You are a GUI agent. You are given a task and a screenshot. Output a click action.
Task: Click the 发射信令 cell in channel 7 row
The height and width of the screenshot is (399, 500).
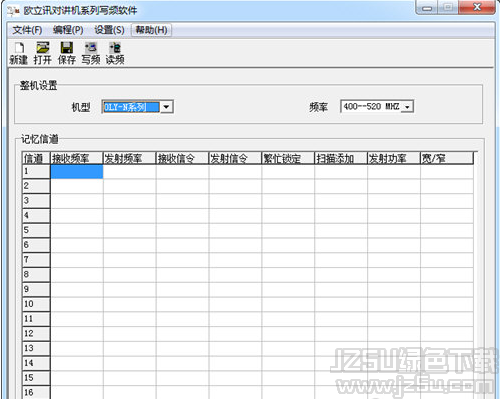point(235,260)
